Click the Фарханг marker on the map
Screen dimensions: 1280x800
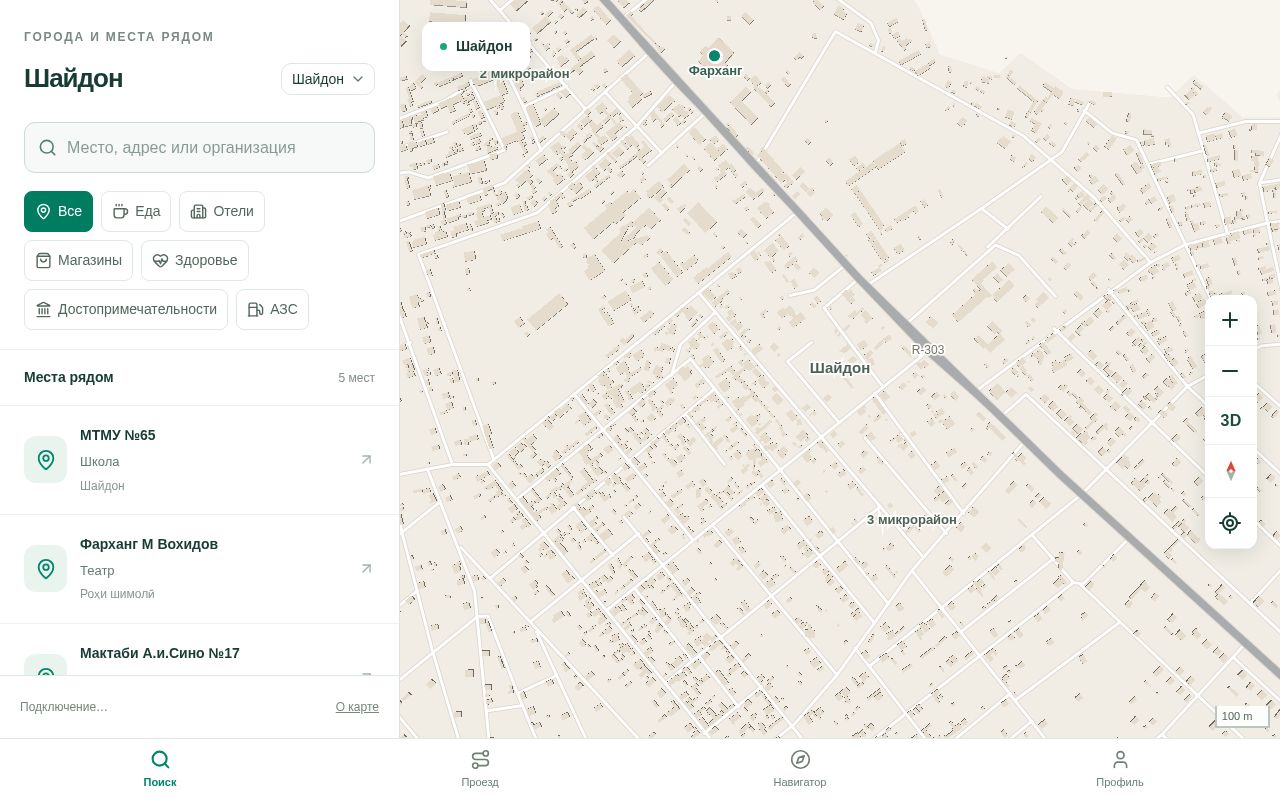click(714, 56)
